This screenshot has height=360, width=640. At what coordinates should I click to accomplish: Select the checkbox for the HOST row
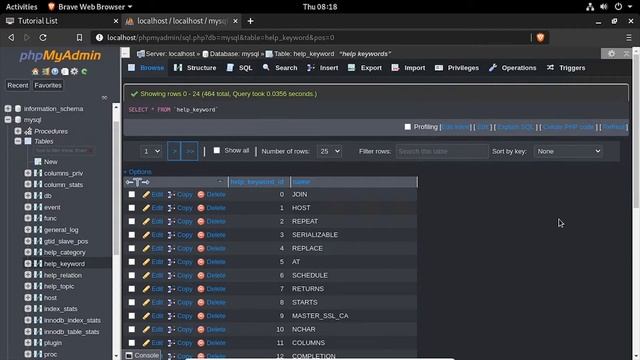tap(132, 208)
